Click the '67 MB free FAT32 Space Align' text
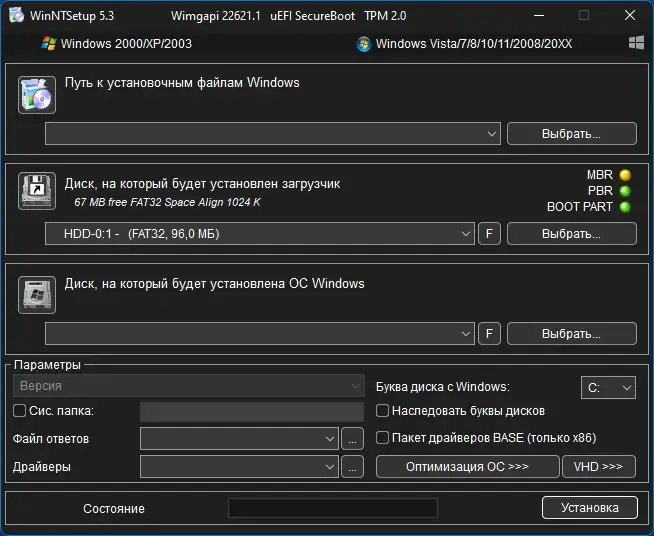This screenshot has width=654, height=536. tap(167, 202)
